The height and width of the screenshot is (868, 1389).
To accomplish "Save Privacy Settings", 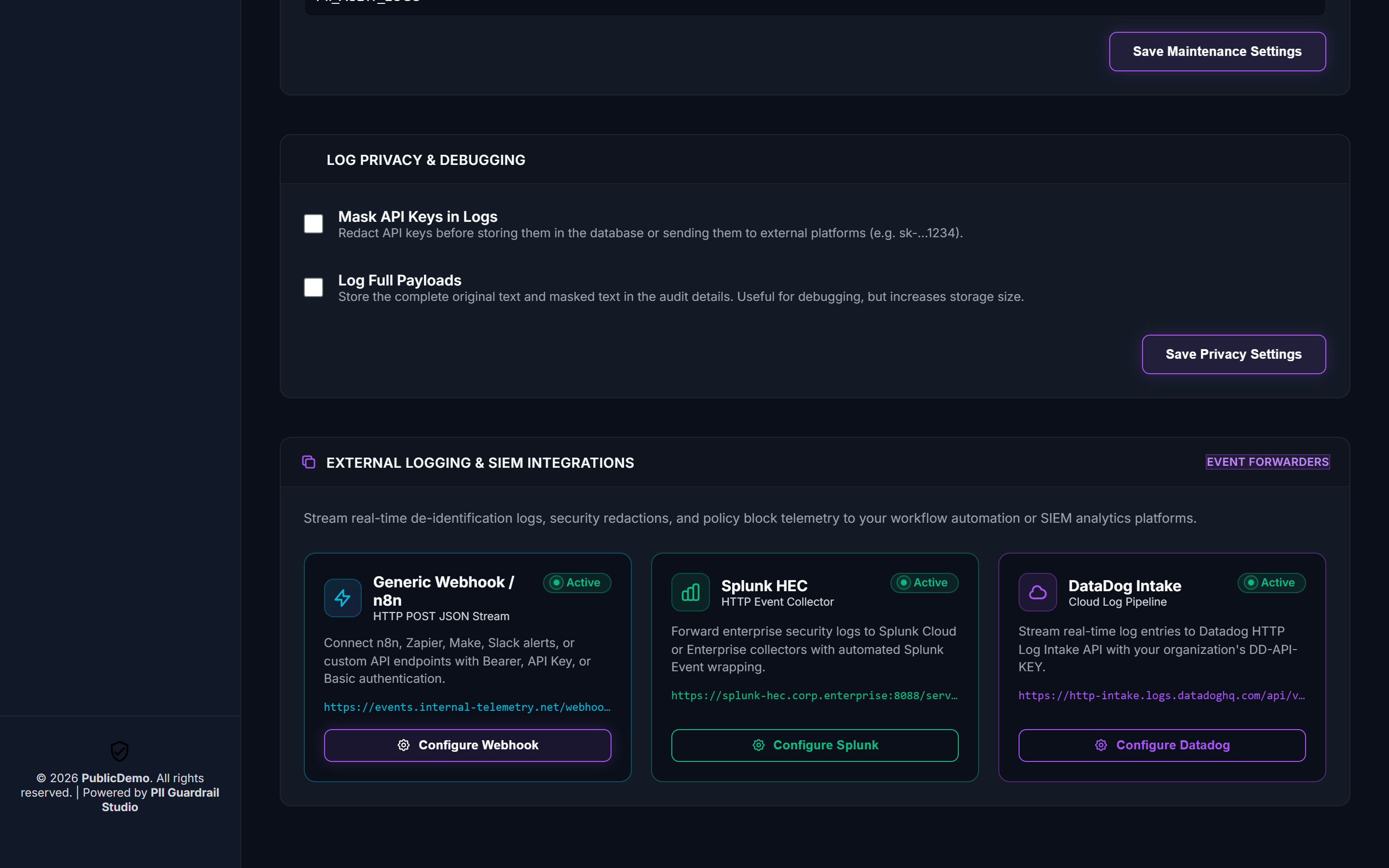I will [x=1233, y=354].
